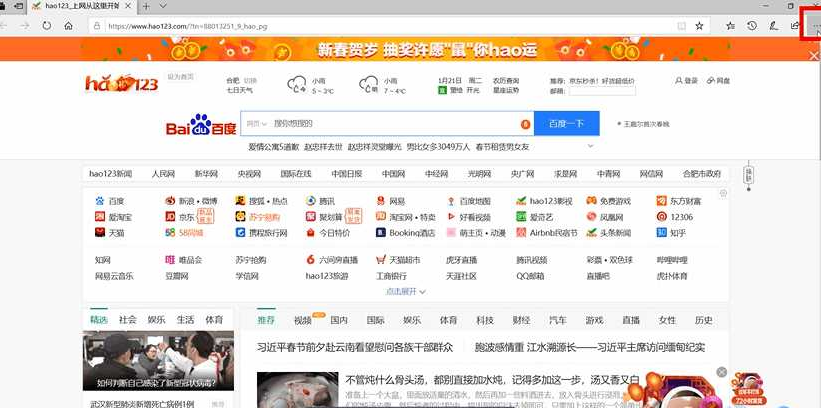The image size is (821, 408).
Task: Open 七日天气 forecast link
Action: [239, 91]
